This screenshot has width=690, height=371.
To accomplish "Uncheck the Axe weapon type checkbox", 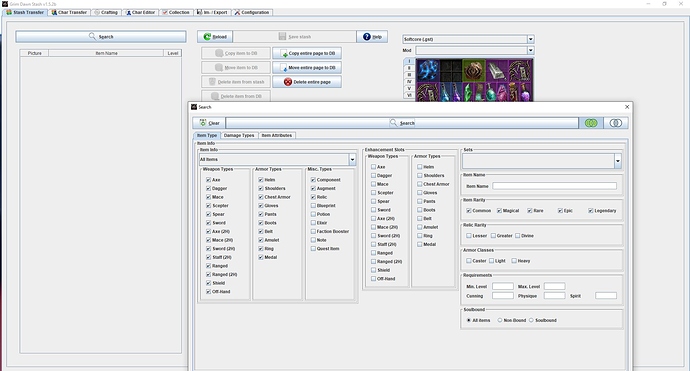I will 208,180.
